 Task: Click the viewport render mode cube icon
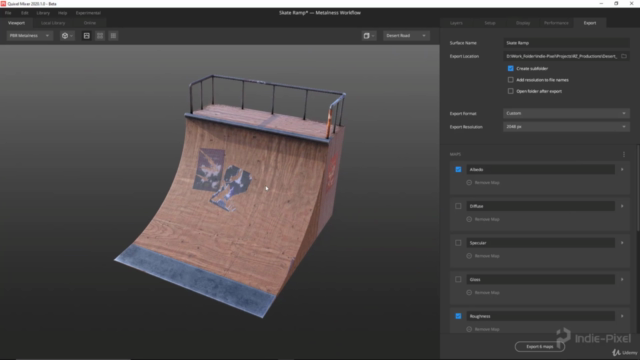[x=369, y=36]
